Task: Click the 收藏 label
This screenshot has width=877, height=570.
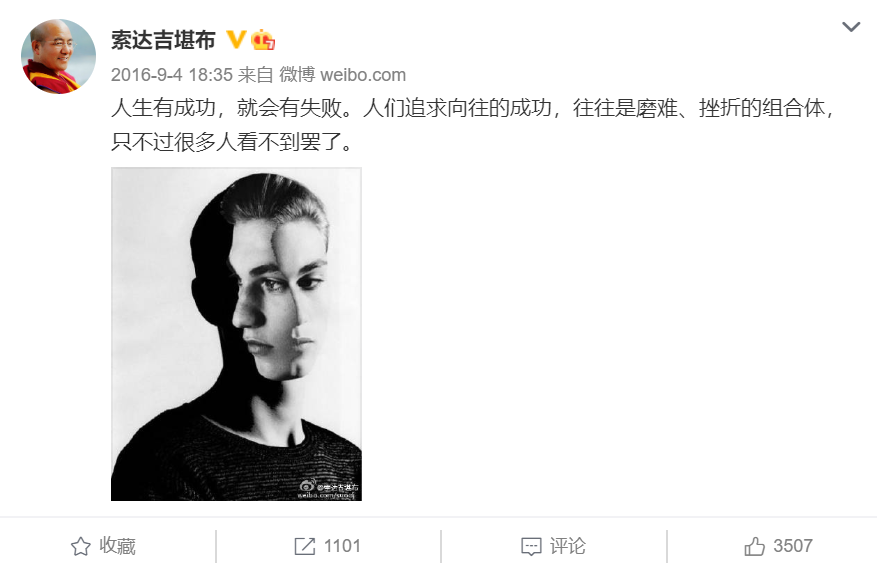Action: pyautogui.click(x=117, y=546)
